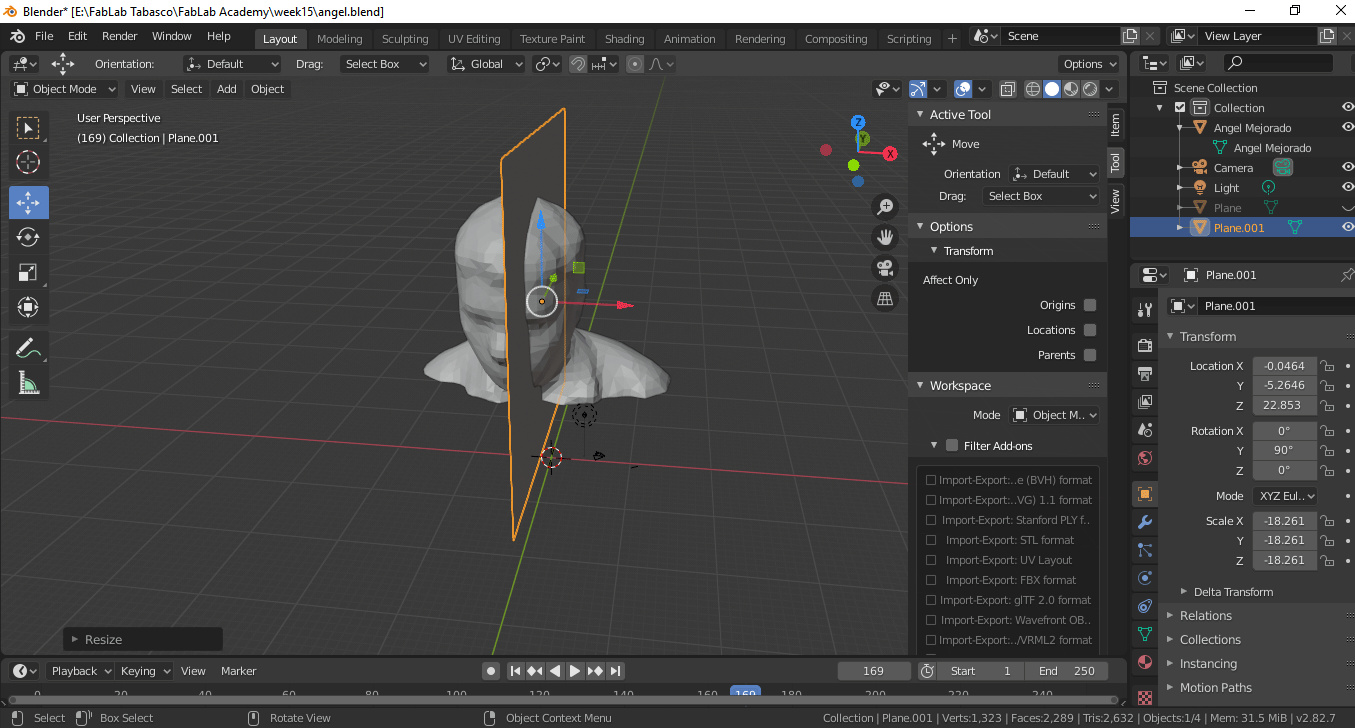Activate the Annotate pencil tool
1355x728 pixels.
coord(28,348)
